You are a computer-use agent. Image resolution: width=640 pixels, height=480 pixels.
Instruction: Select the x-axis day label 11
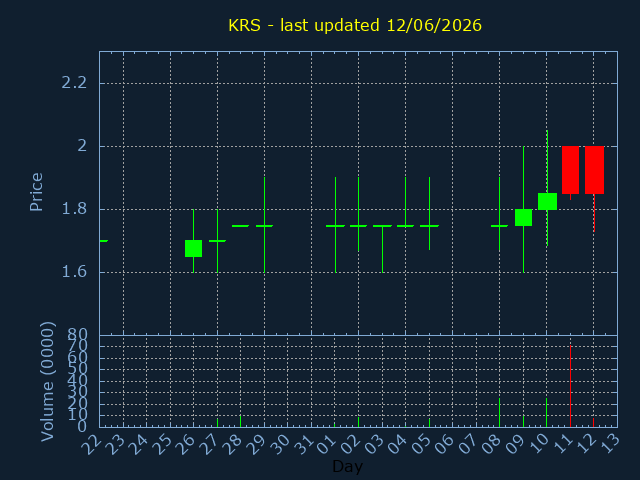pyautogui.click(x=562, y=444)
